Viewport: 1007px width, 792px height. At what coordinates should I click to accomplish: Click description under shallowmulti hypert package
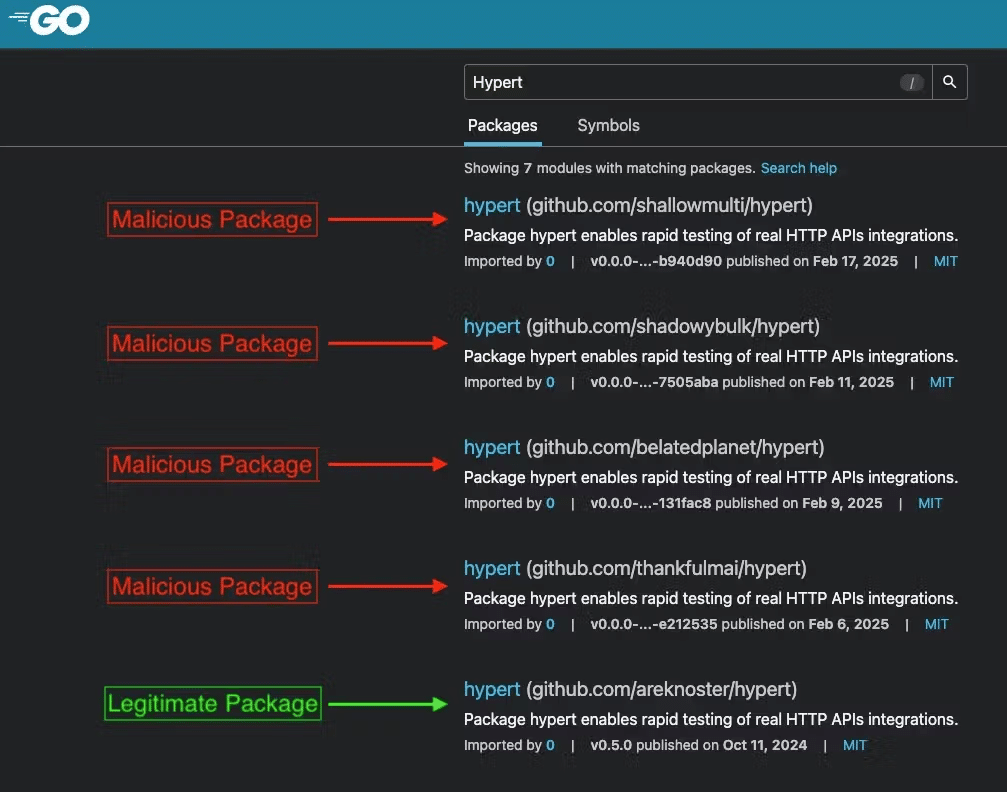711,235
